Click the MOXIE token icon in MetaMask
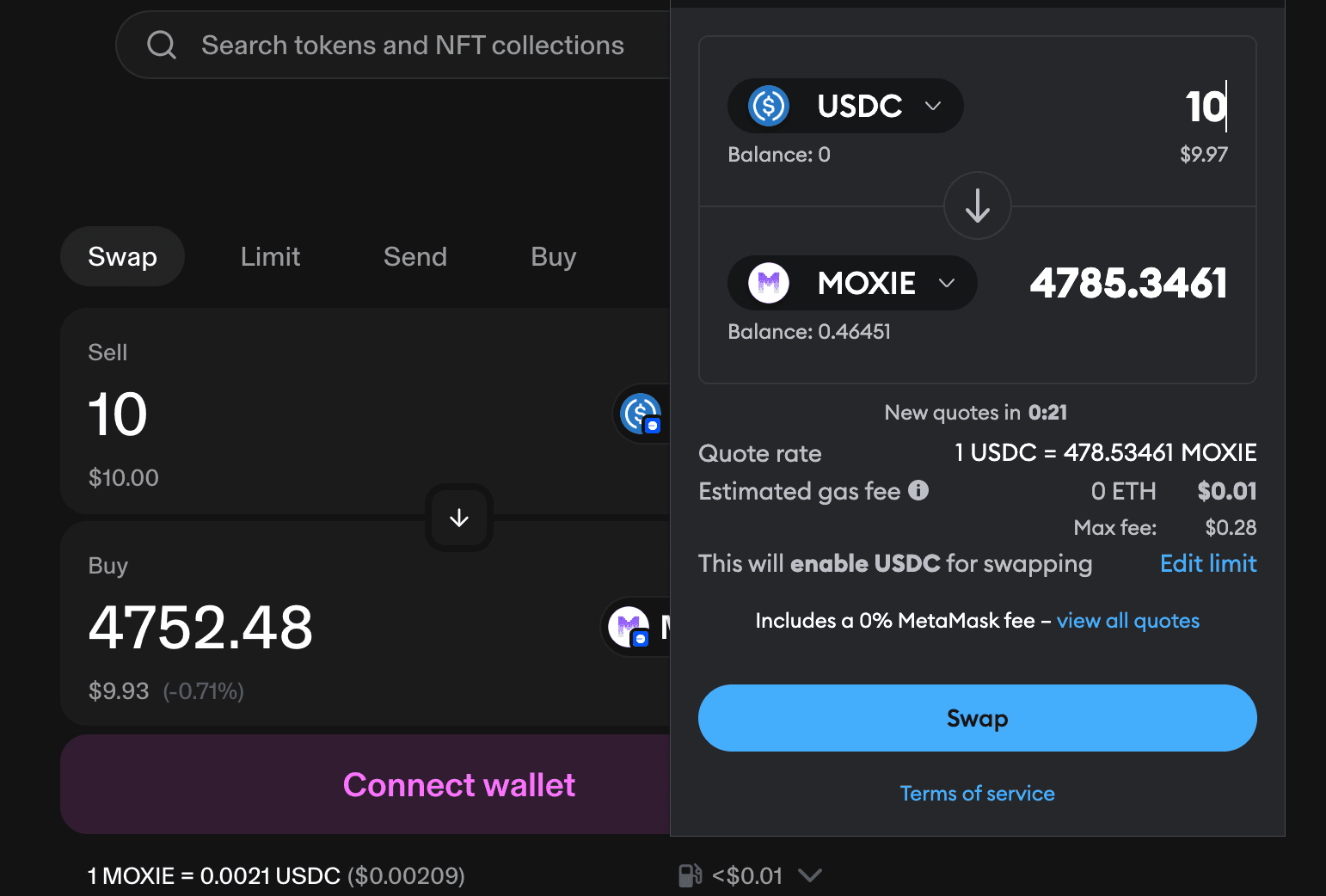The height and width of the screenshot is (896, 1326). [x=768, y=283]
